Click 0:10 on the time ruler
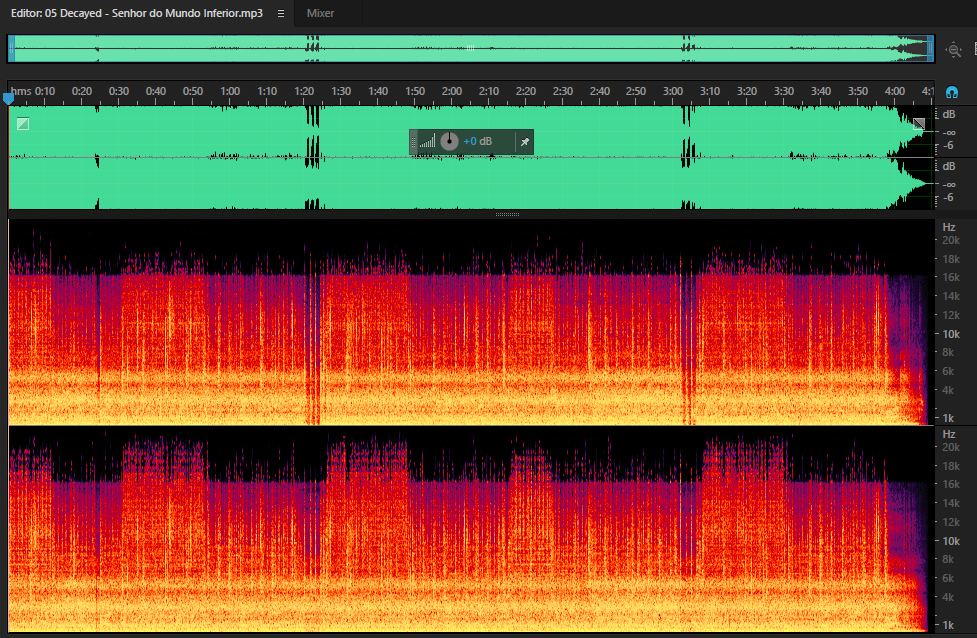The height and width of the screenshot is (638, 977). tap(45, 91)
